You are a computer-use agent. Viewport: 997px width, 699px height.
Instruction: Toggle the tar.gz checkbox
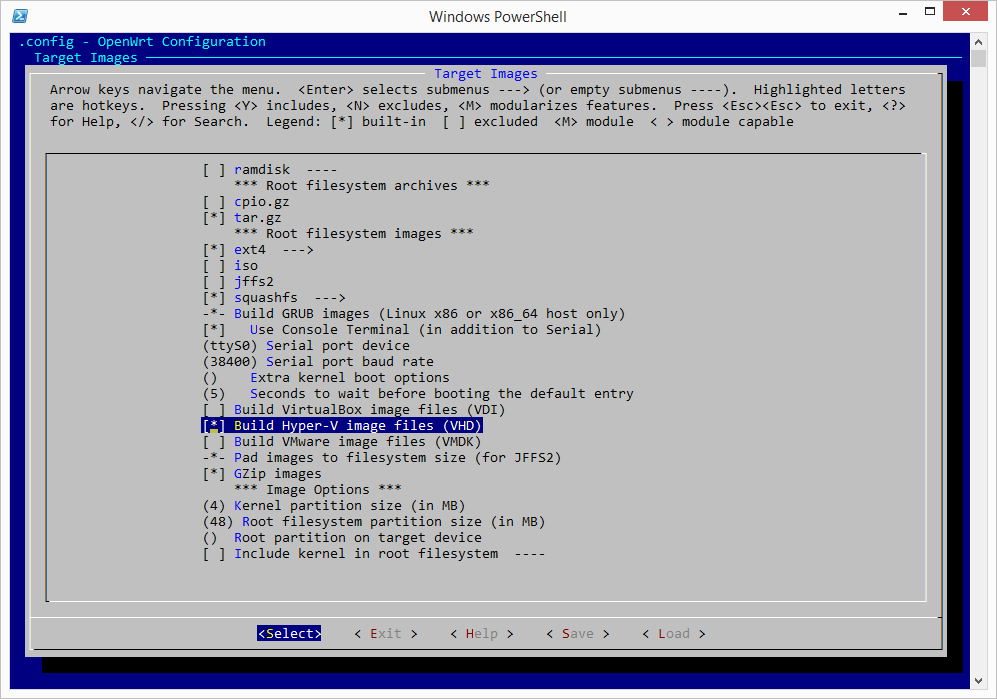tap(214, 218)
